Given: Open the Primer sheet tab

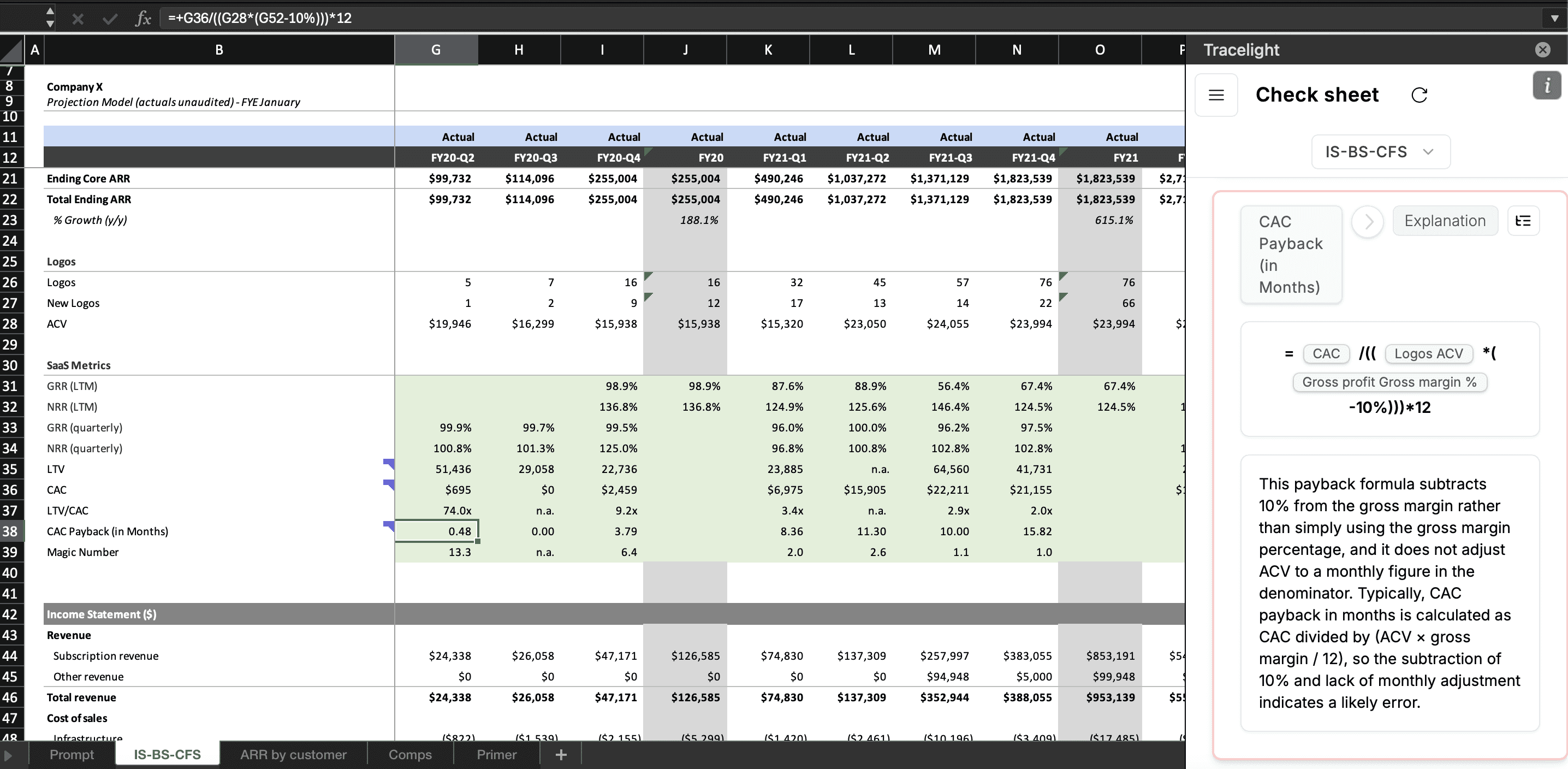Looking at the screenshot, I should [x=496, y=755].
